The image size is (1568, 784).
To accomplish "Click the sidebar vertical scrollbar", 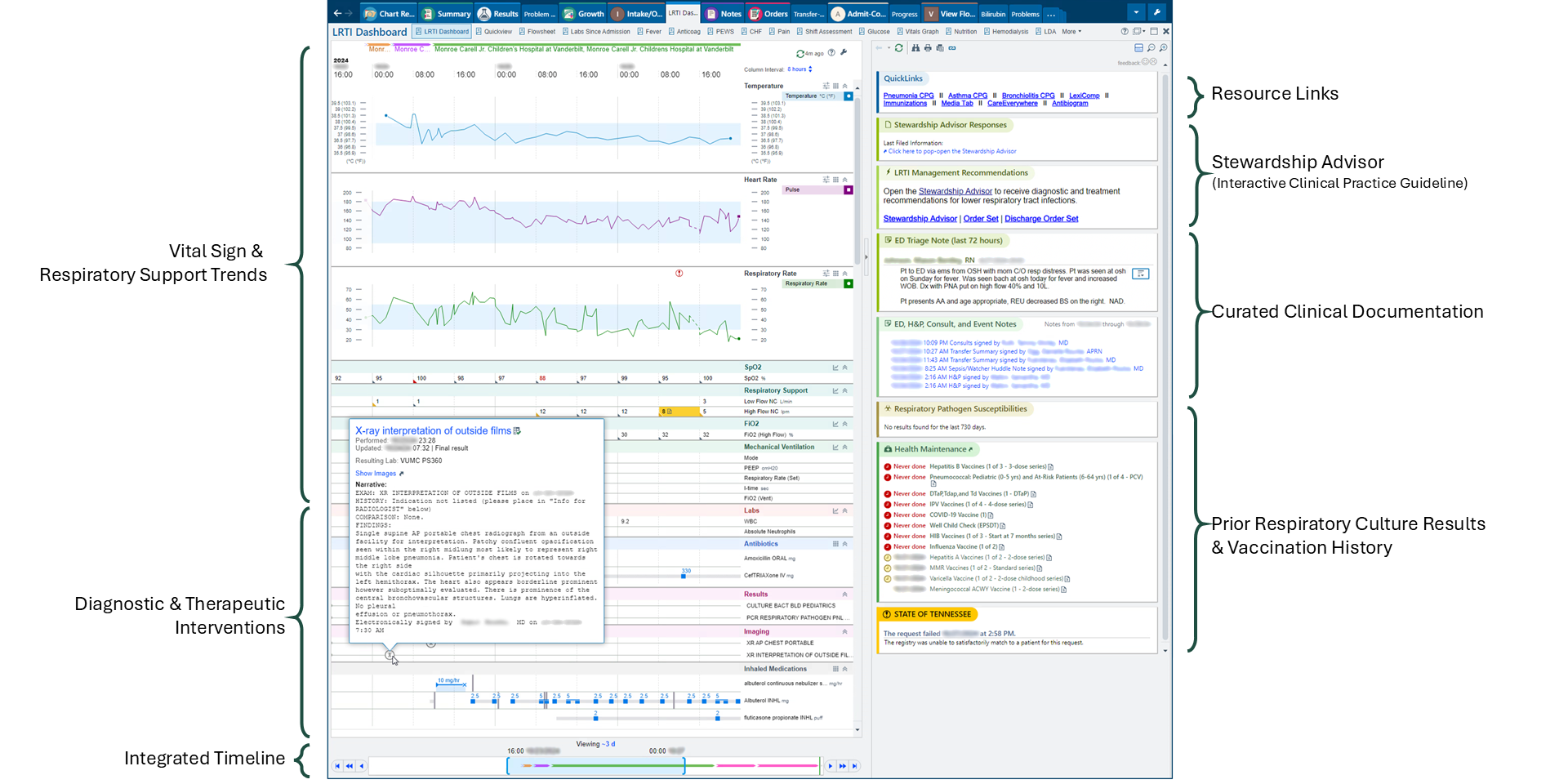I will [x=1165, y=357].
